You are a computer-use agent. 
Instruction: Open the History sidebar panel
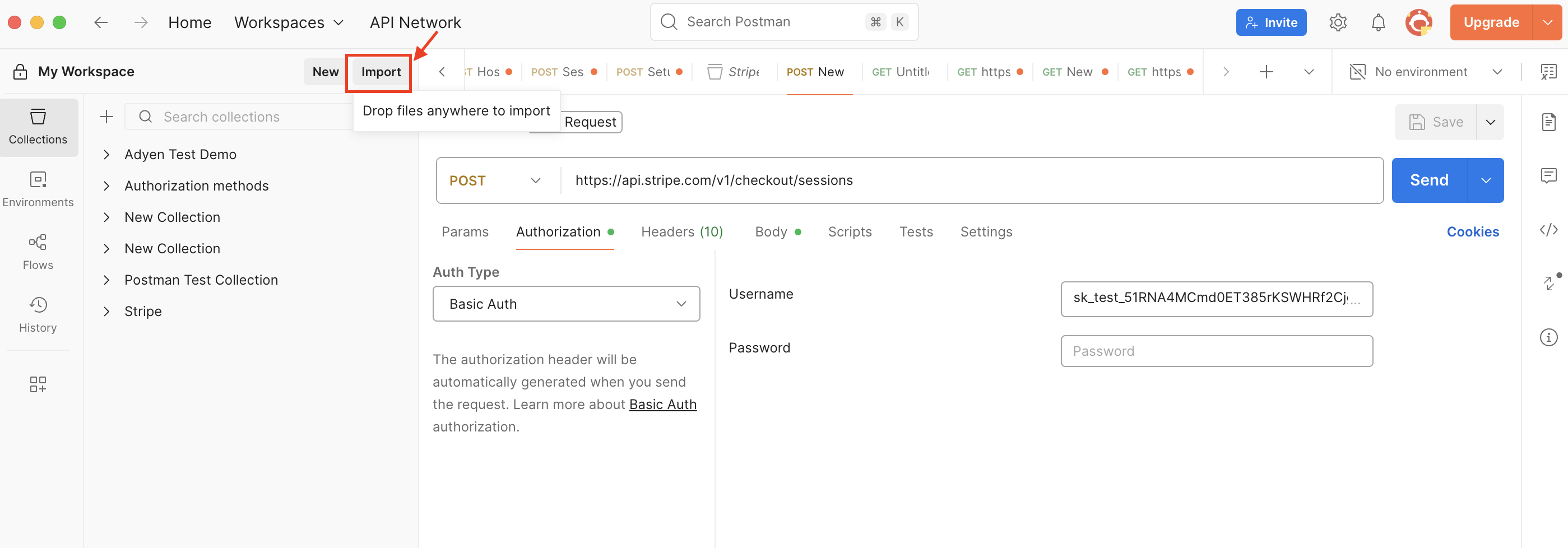[38, 315]
